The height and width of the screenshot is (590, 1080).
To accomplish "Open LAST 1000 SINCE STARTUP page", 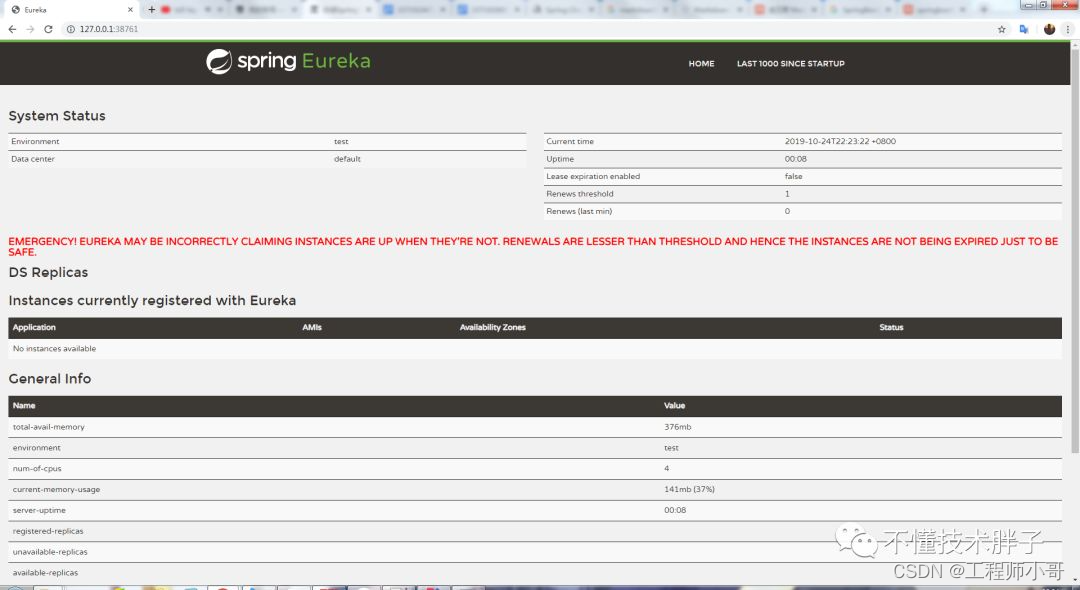I will click(791, 63).
